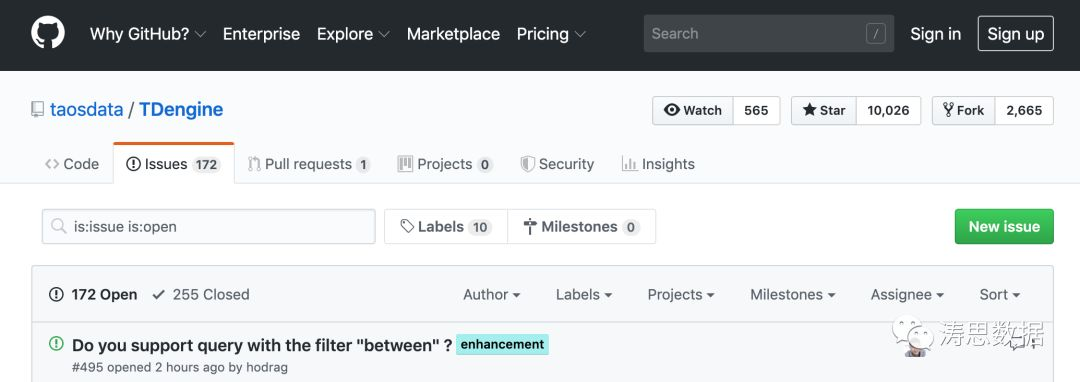Expand the Sort dropdown

tap(1000, 295)
